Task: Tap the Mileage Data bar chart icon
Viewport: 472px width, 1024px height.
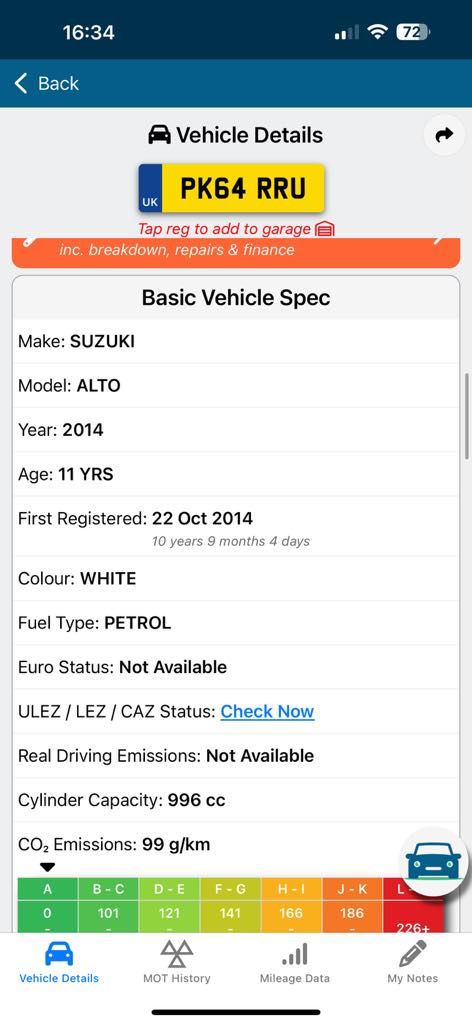Action: click(x=294, y=954)
